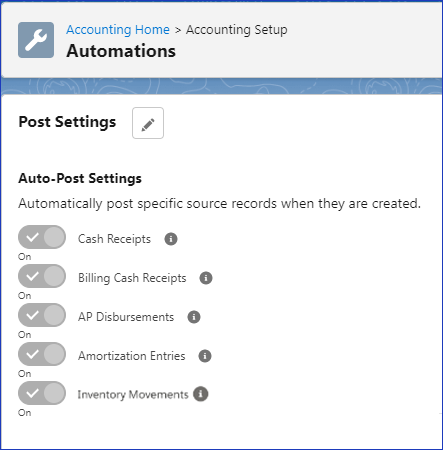This screenshot has height=450, width=443.
Task: Toggle the Billing Cash Receipts switch
Action: tap(42, 276)
